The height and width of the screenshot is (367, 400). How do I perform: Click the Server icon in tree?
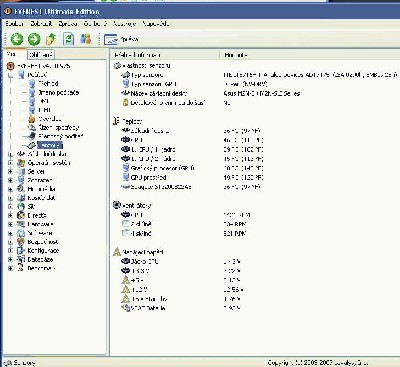(21, 171)
